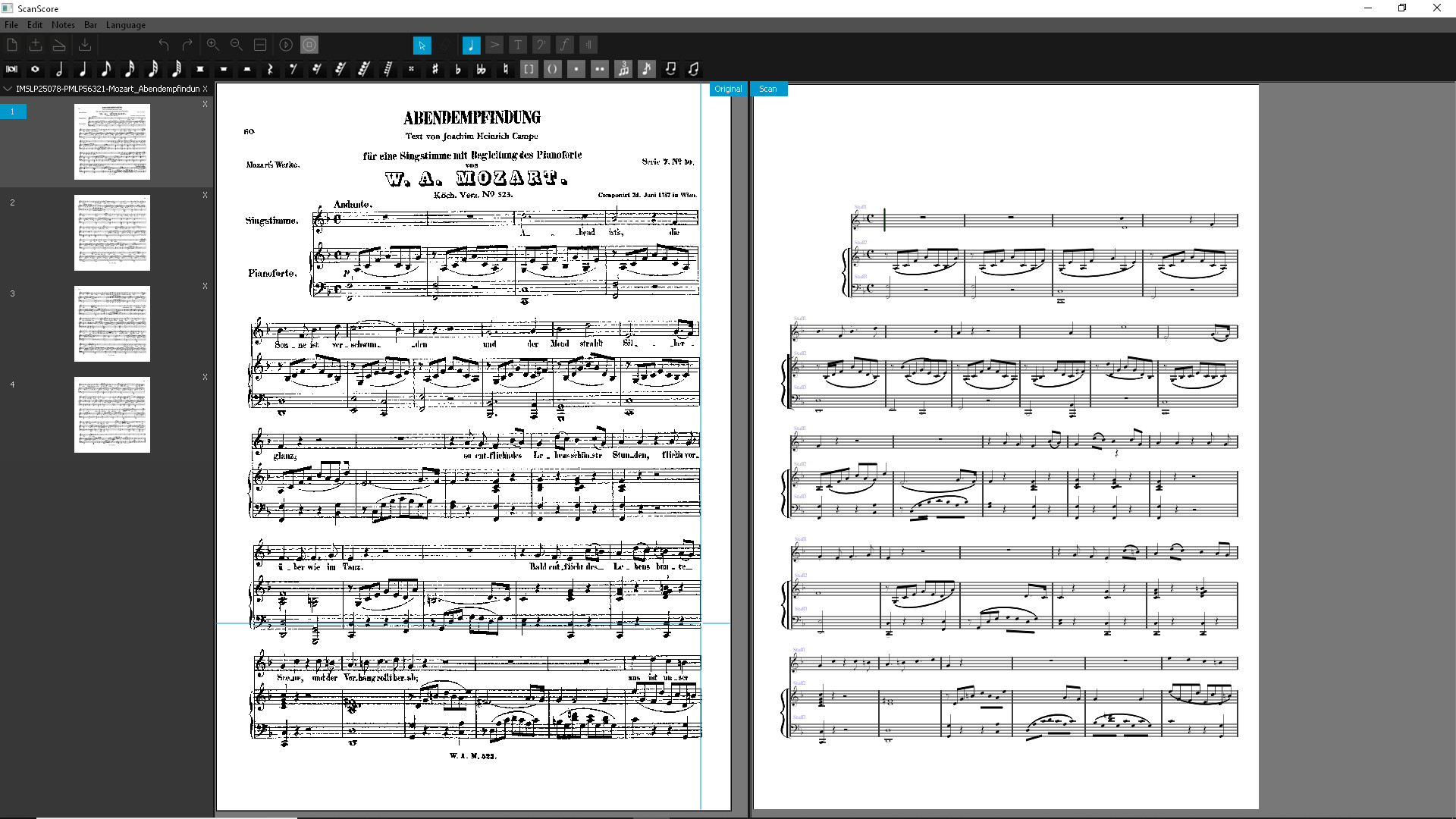The image size is (1456, 819).
Task: Click the fit-to-width icon
Action: (x=259, y=45)
